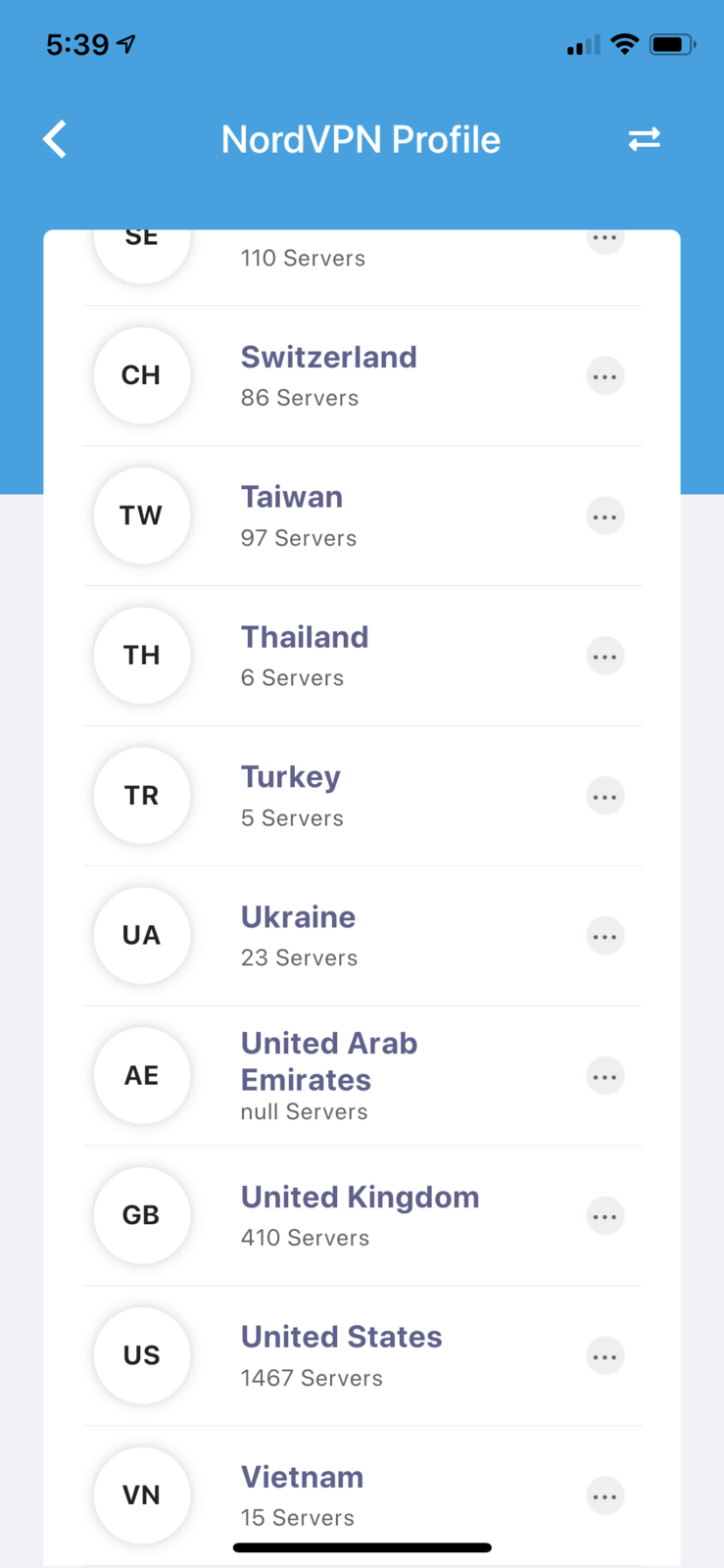This screenshot has width=724, height=1568.
Task: Select Thailand from the server list
Action: 305,638
